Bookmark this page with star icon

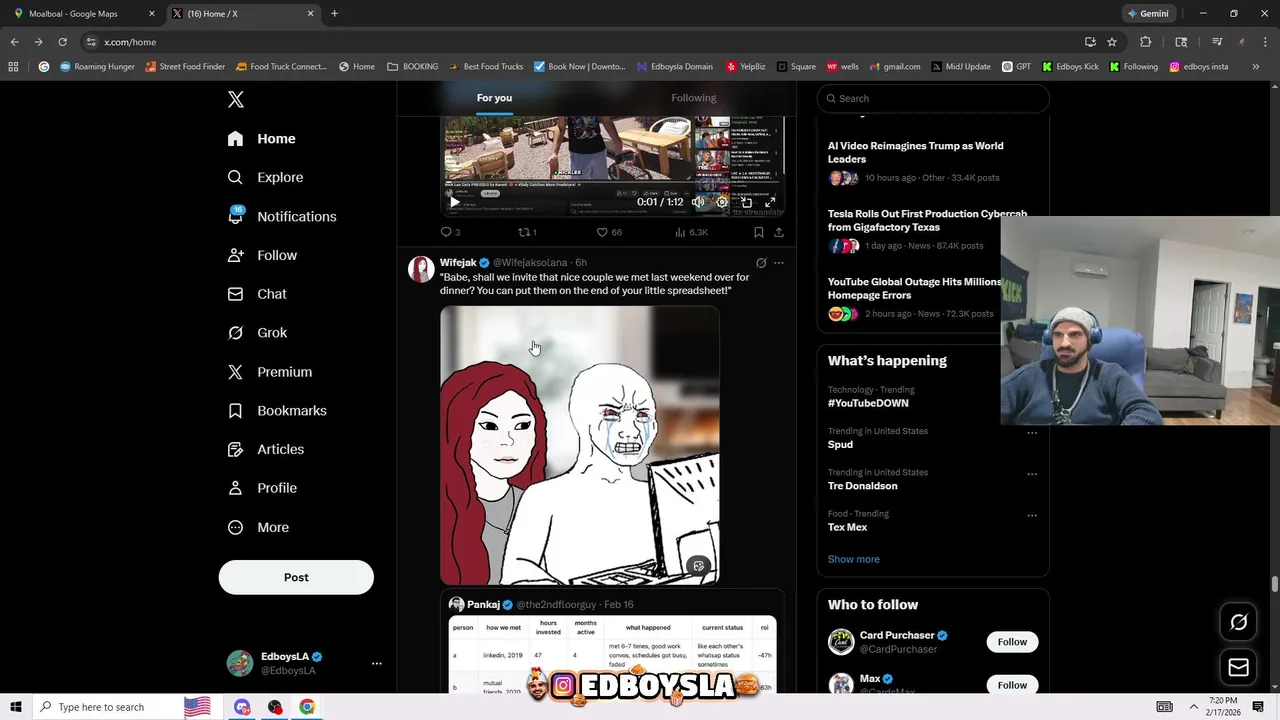tap(1112, 42)
